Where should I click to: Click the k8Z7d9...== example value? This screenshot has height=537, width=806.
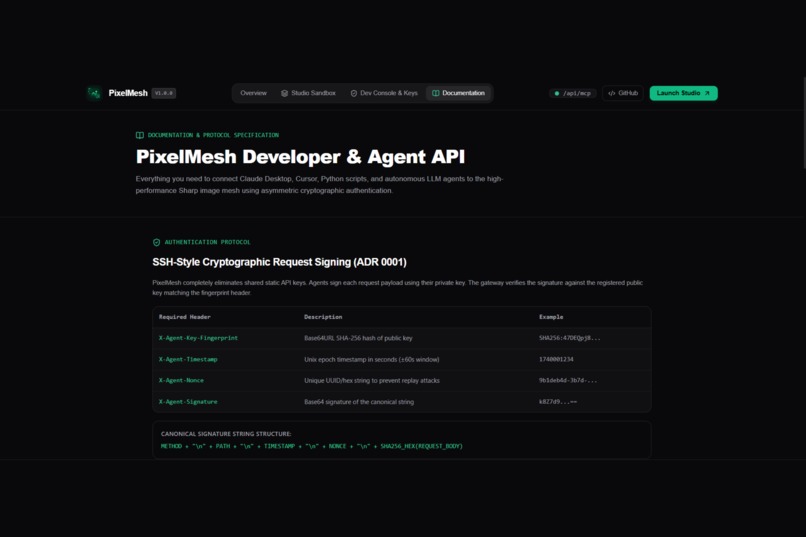pyautogui.click(x=558, y=402)
